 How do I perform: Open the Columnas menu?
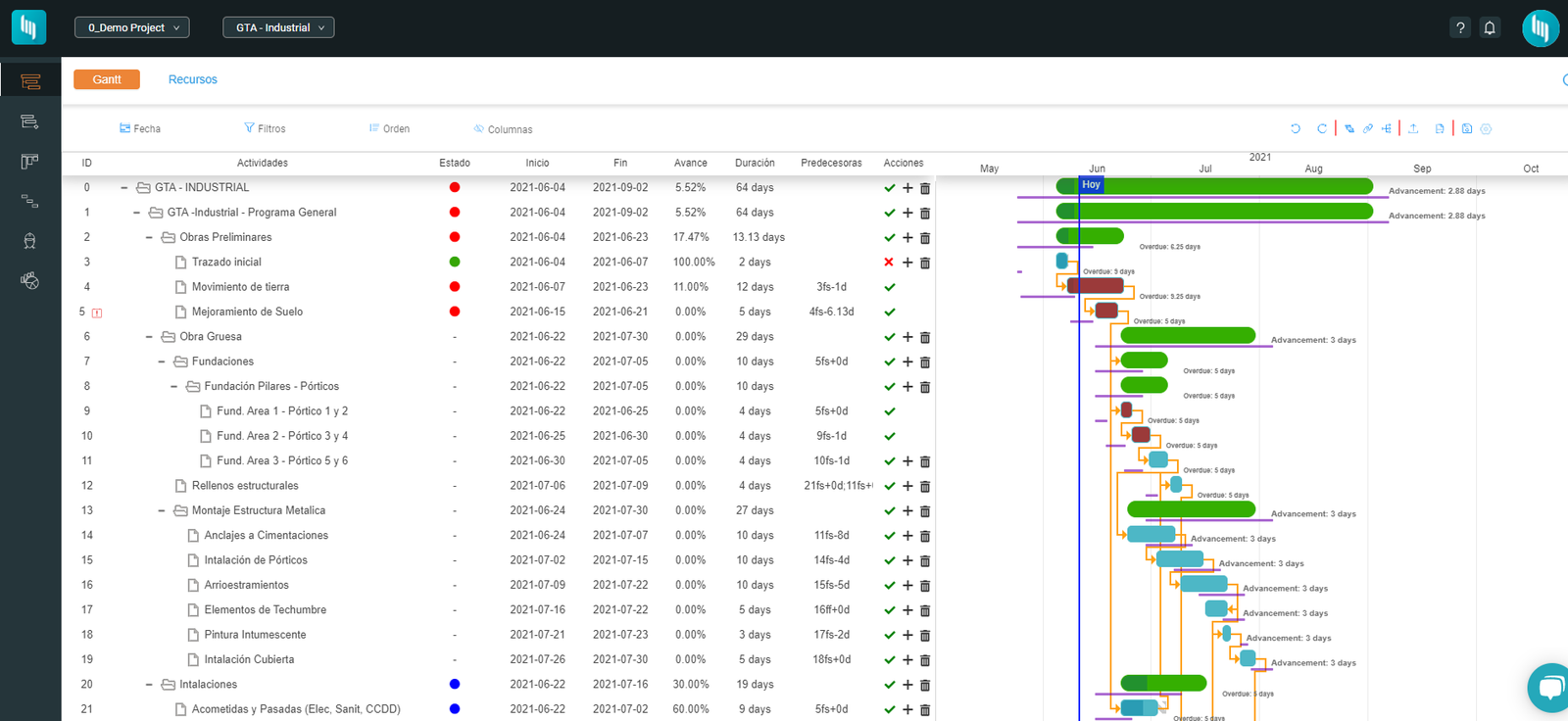click(503, 129)
